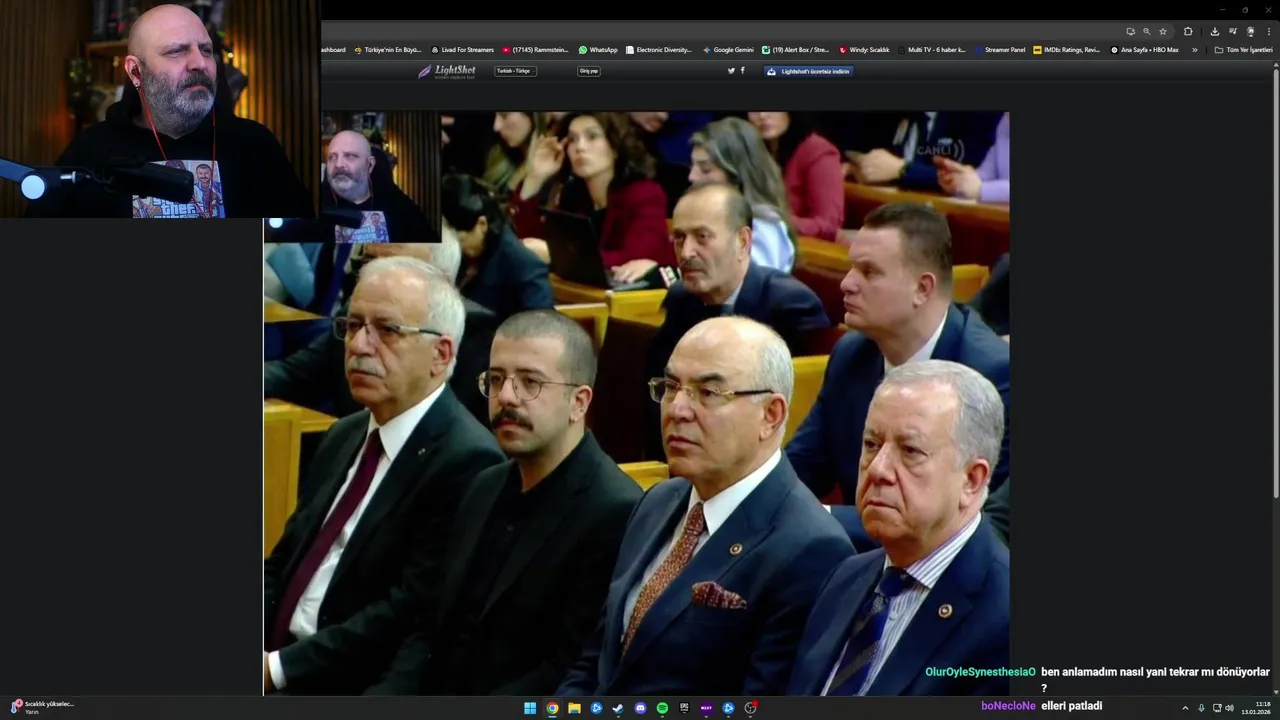Open Epic Games Launcher from the taskbar

(x=684, y=708)
